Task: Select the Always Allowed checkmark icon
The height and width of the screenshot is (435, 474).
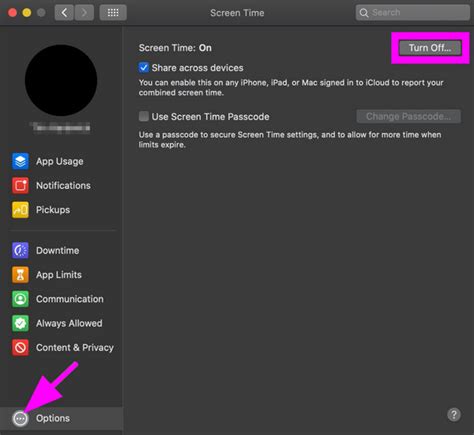Action: click(20, 323)
